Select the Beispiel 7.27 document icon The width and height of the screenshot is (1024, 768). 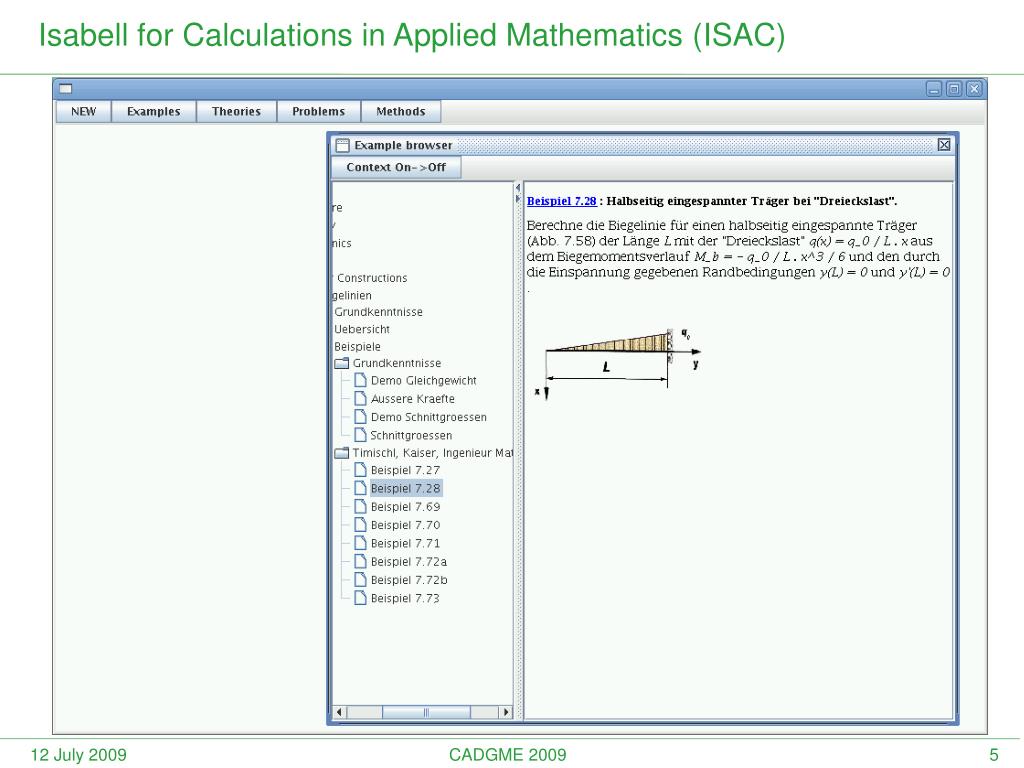point(360,470)
